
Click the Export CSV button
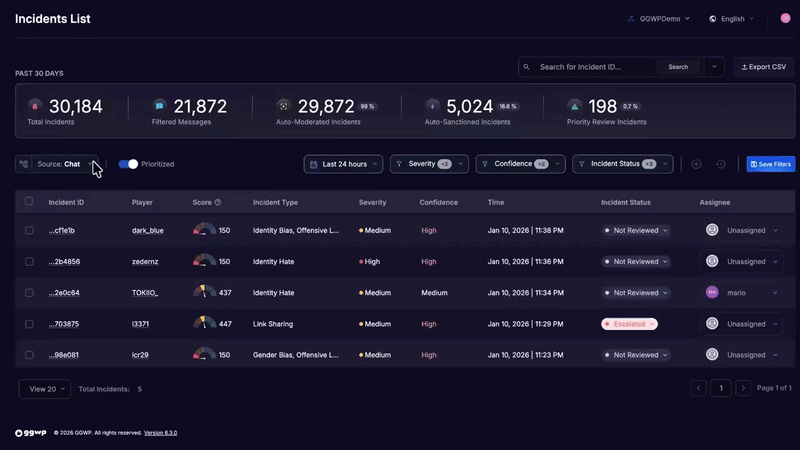click(764, 67)
